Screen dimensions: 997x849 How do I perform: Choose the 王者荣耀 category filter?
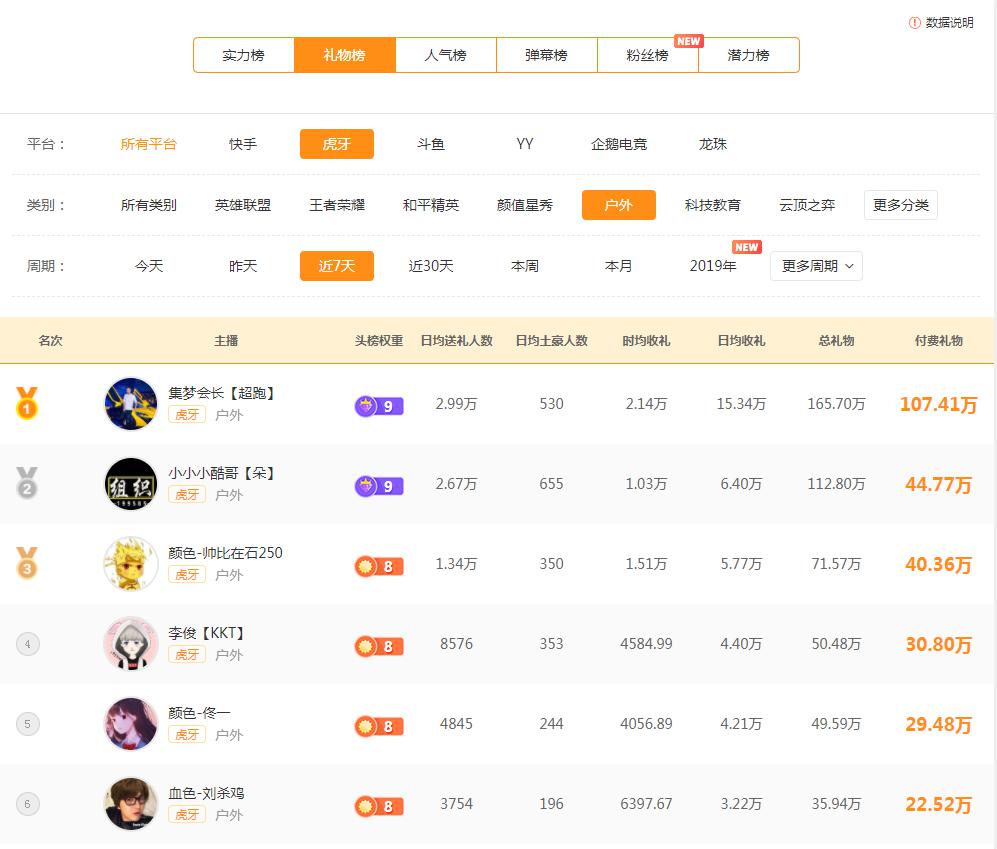coord(337,205)
